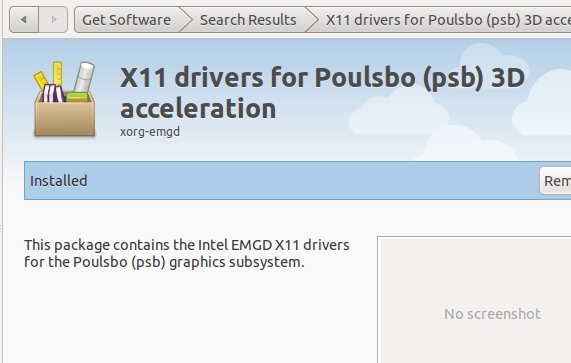Click the cloud decoration in header banner
The height and width of the screenshot is (363, 571).
point(398,112)
